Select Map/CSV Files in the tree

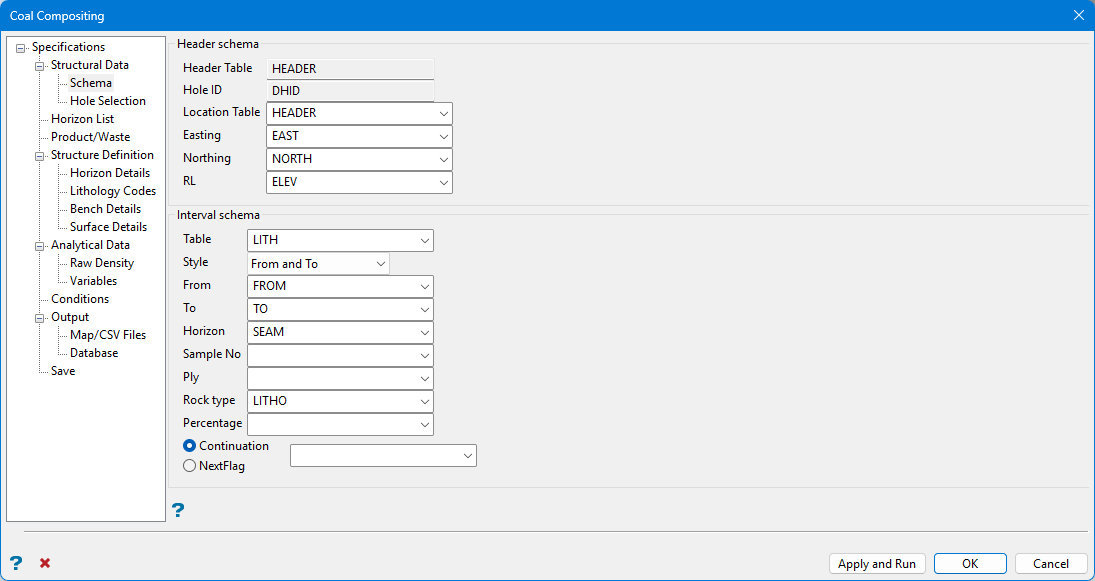click(108, 335)
